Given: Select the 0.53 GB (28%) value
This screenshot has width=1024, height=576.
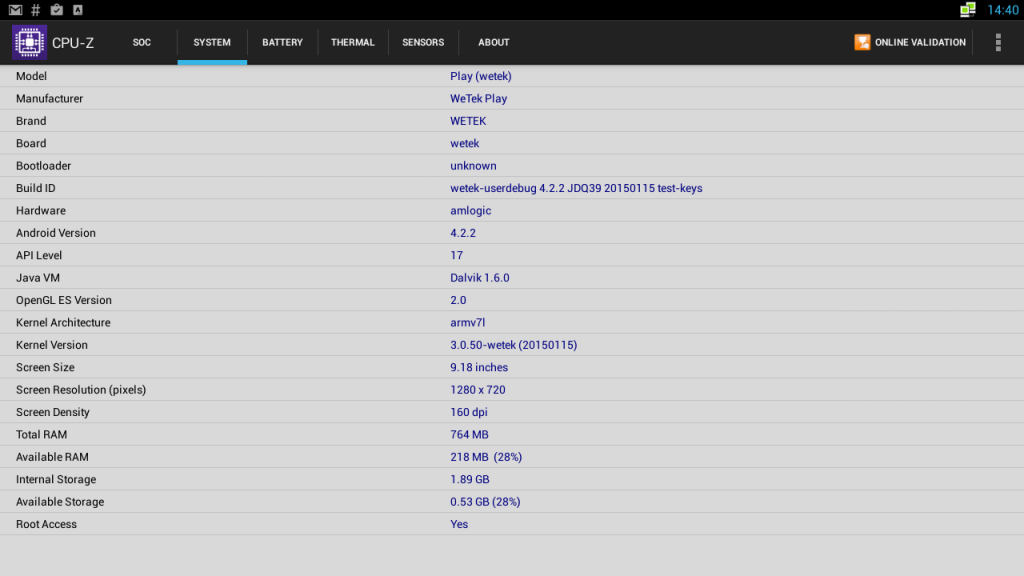Looking at the screenshot, I should pos(485,502).
